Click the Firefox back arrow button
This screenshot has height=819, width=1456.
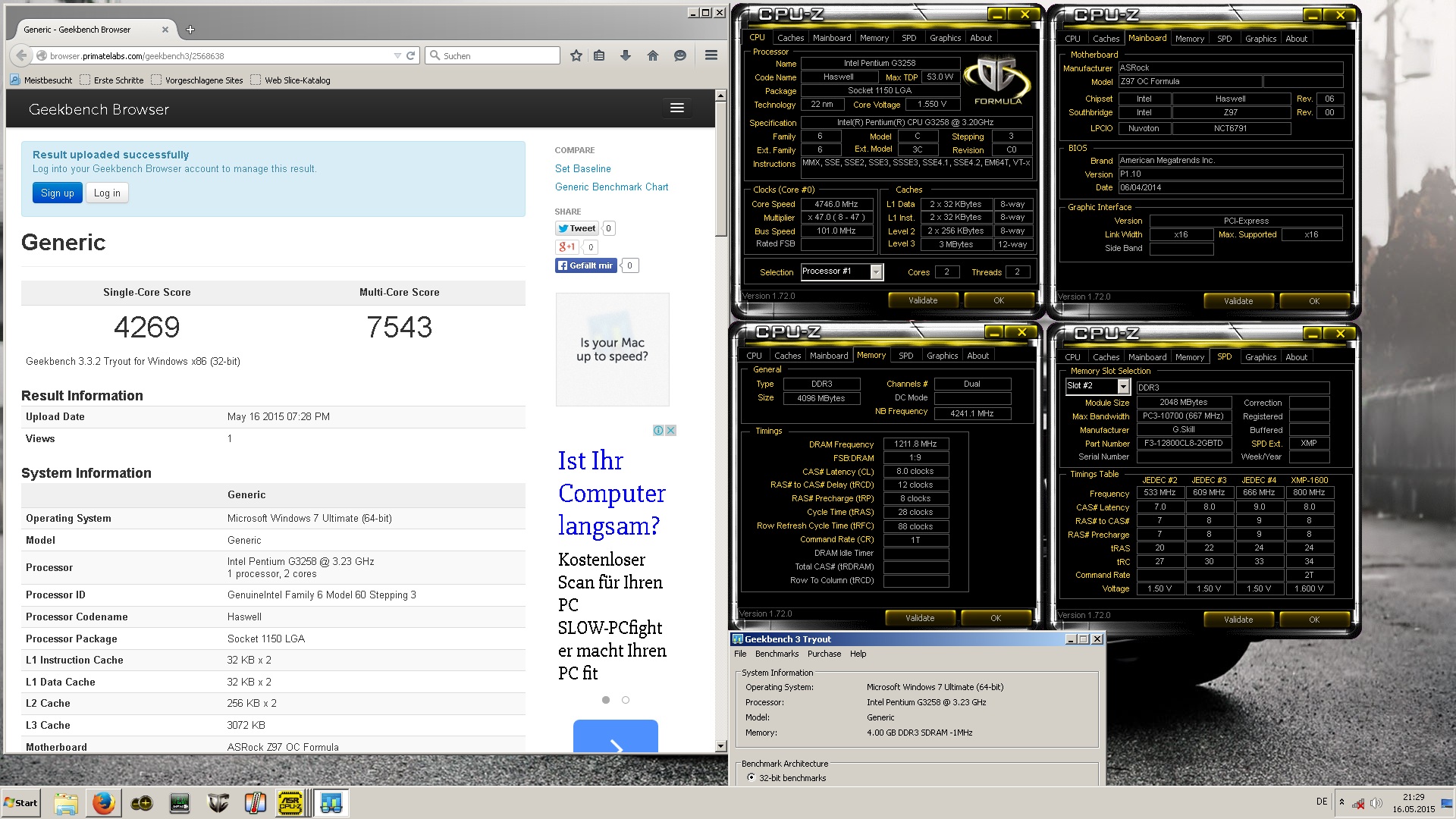point(21,55)
